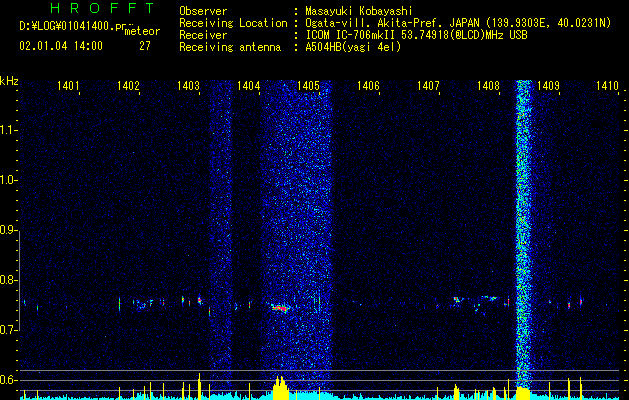The height and width of the screenshot is (400, 629).
Task: Click the 'Receiving antenna' label
Action: click(x=230, y=47)
